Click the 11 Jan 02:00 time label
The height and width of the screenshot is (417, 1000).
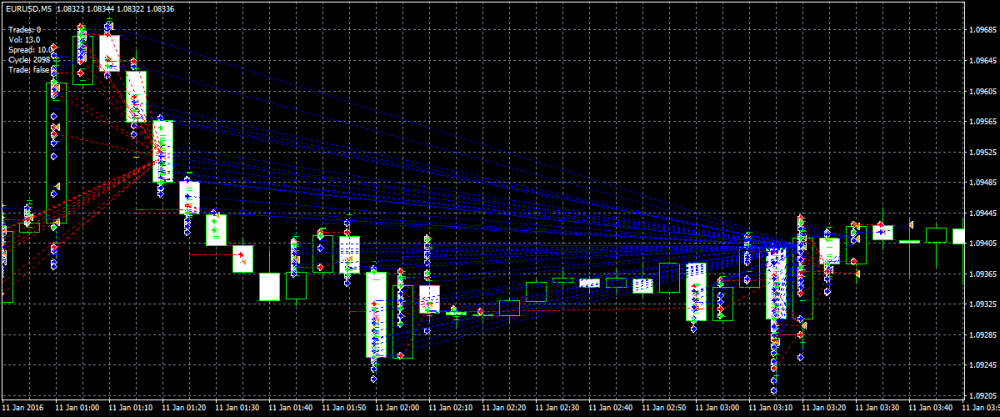[x=395, y=408]
